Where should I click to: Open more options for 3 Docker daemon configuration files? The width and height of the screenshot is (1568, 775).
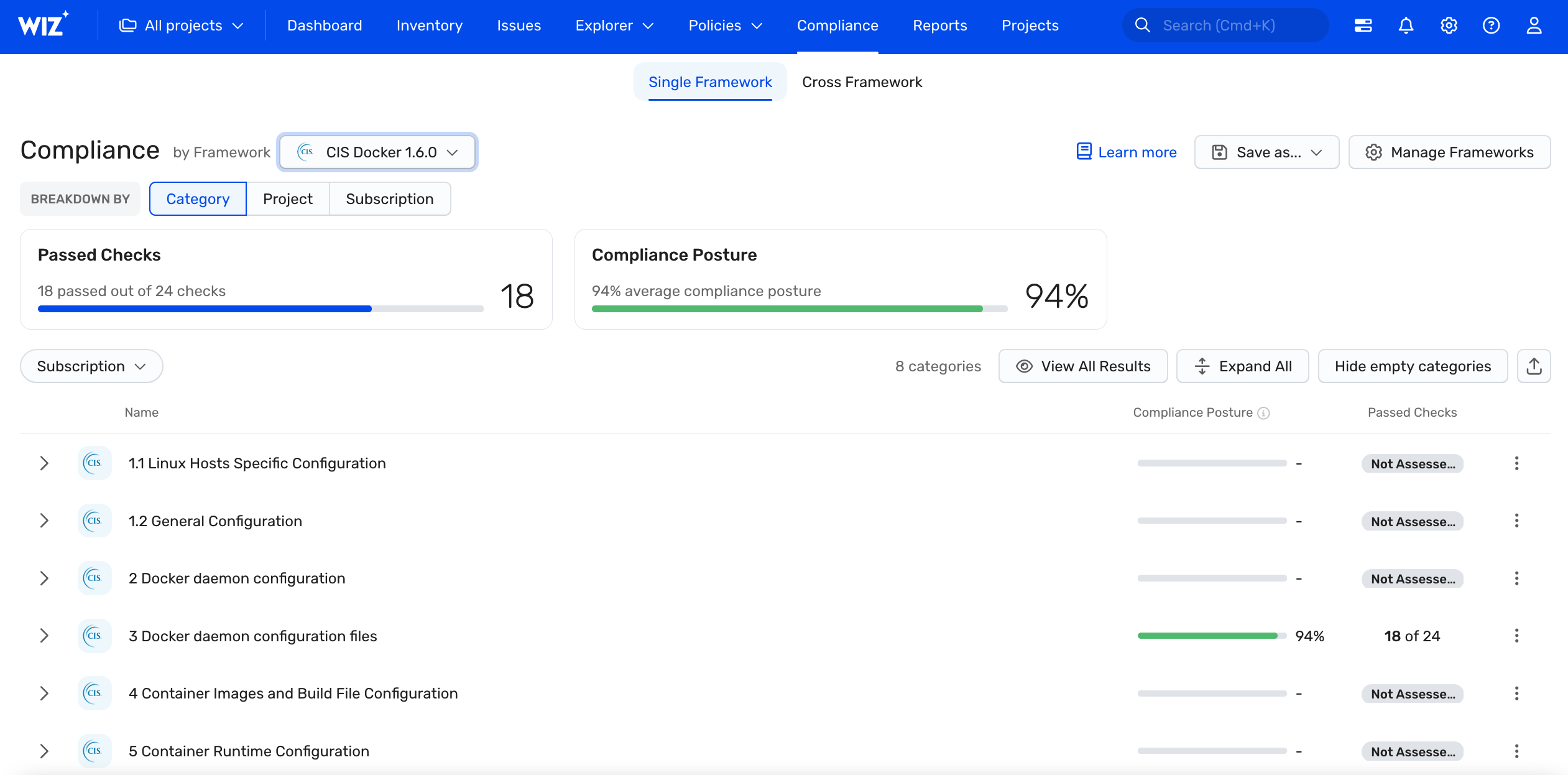(1516, 636)
